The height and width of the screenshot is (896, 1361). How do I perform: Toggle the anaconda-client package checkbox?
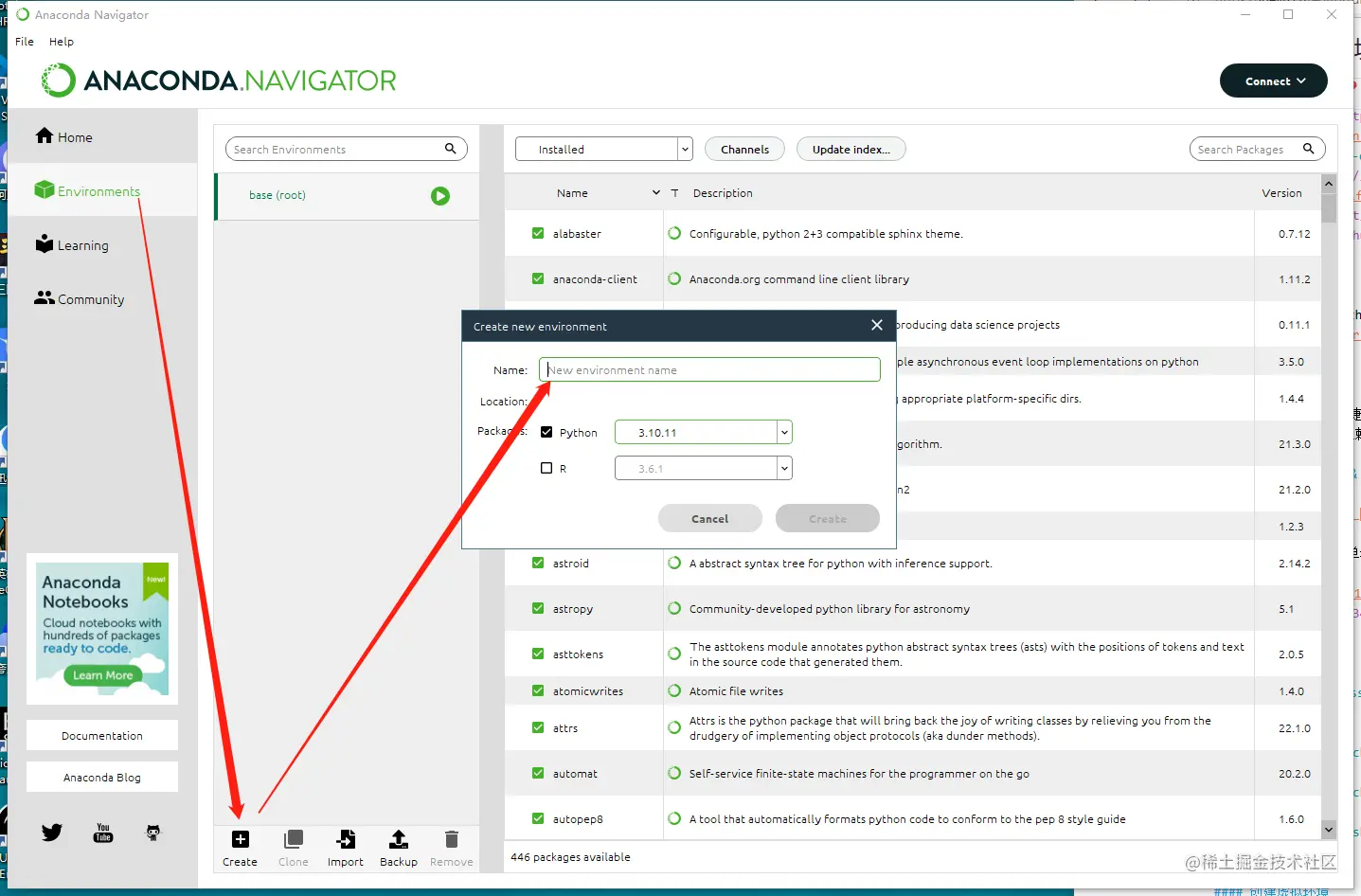(x=538, y=278)
